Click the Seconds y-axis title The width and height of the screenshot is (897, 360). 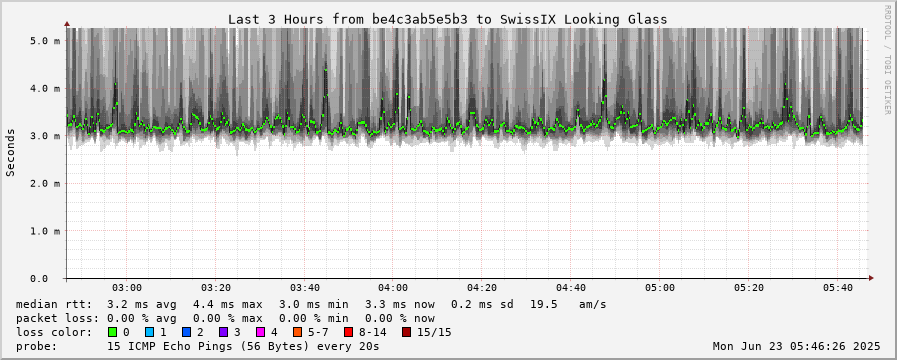(10, 152)
